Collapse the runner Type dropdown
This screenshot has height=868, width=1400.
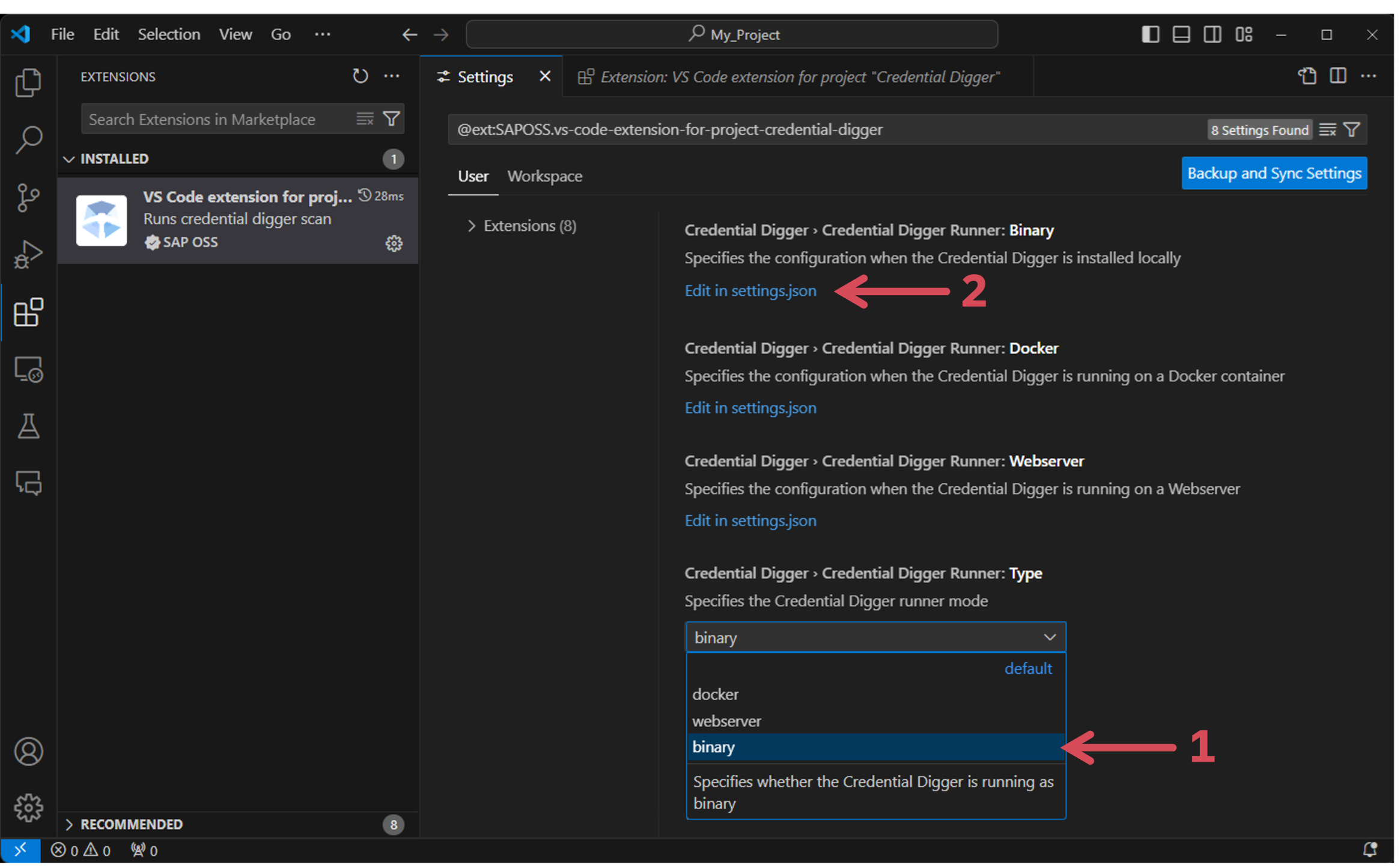pyautogui.click(x=875, y=637)
